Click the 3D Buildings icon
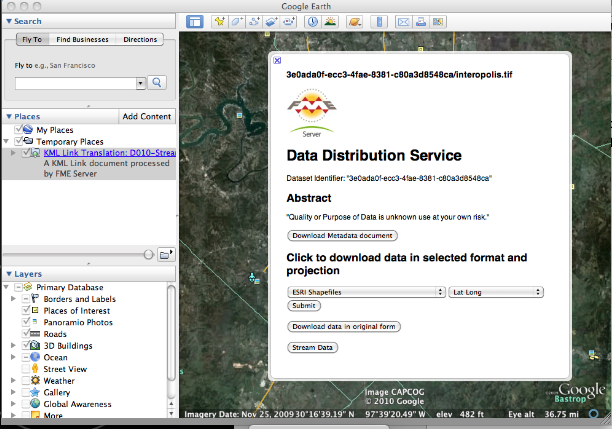Screen dimensions: 612x429 35,345
